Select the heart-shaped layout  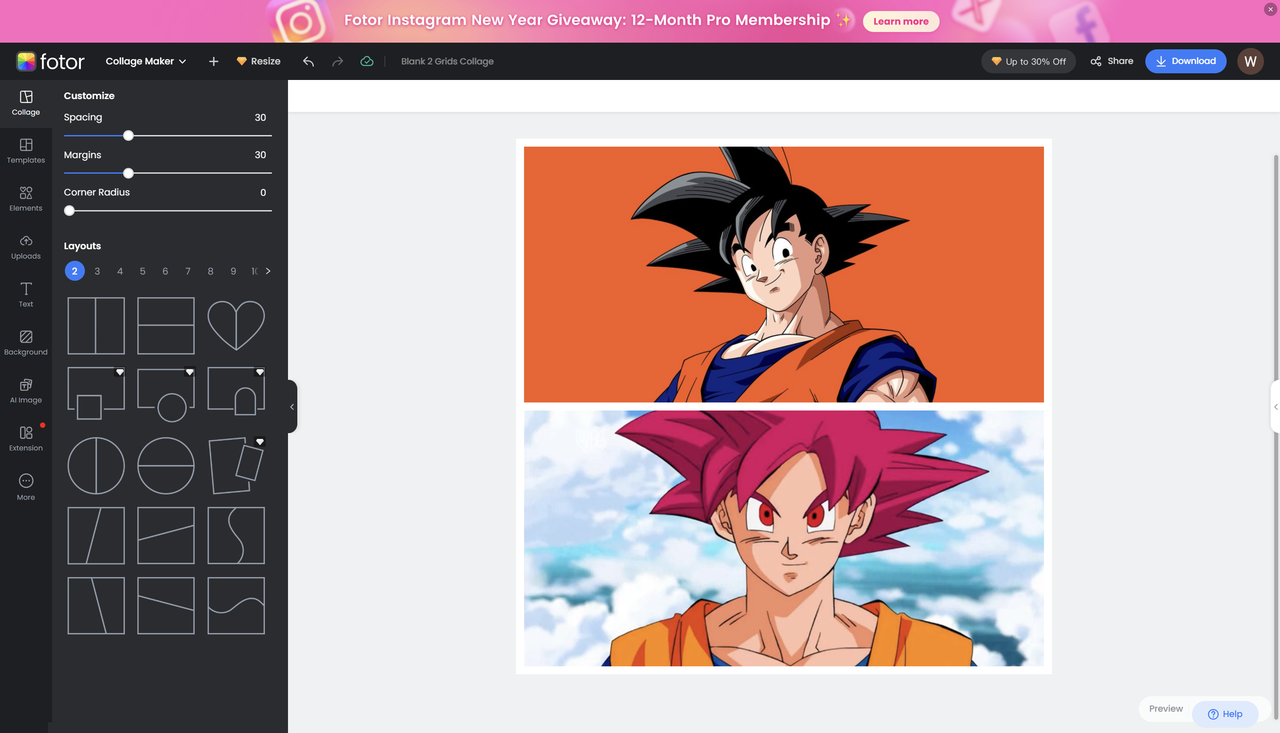pyautogui.click(x=236, y=326)
